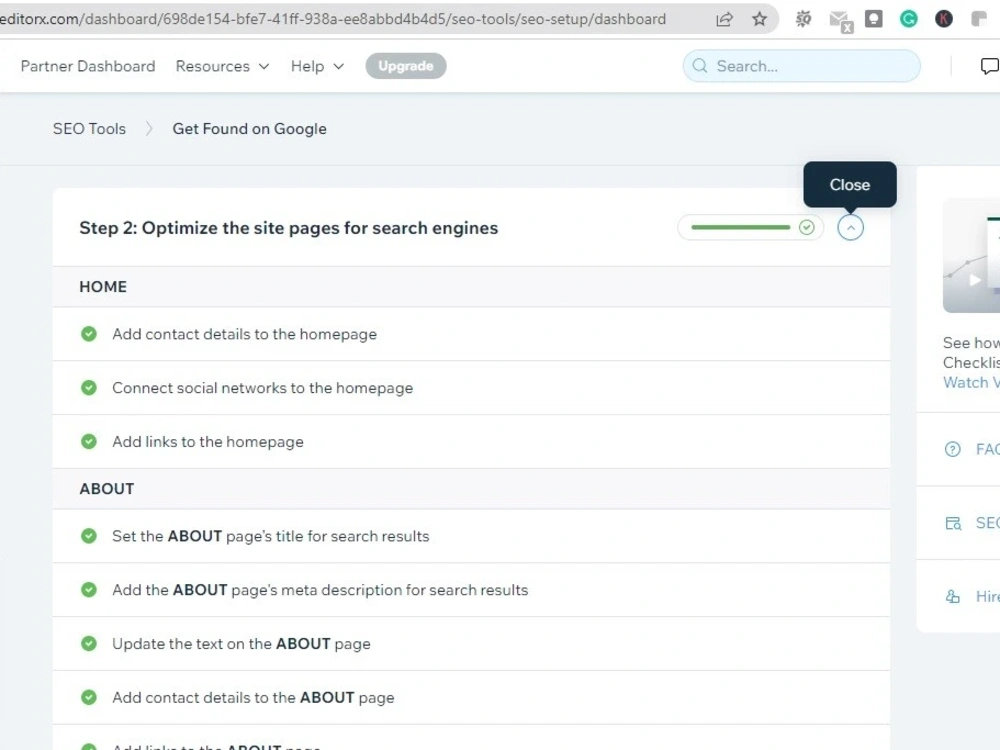Click the Watch Video link in sidebar
Screen dimensions: 1000x750
pyautogui.click(x=971, y=382)
